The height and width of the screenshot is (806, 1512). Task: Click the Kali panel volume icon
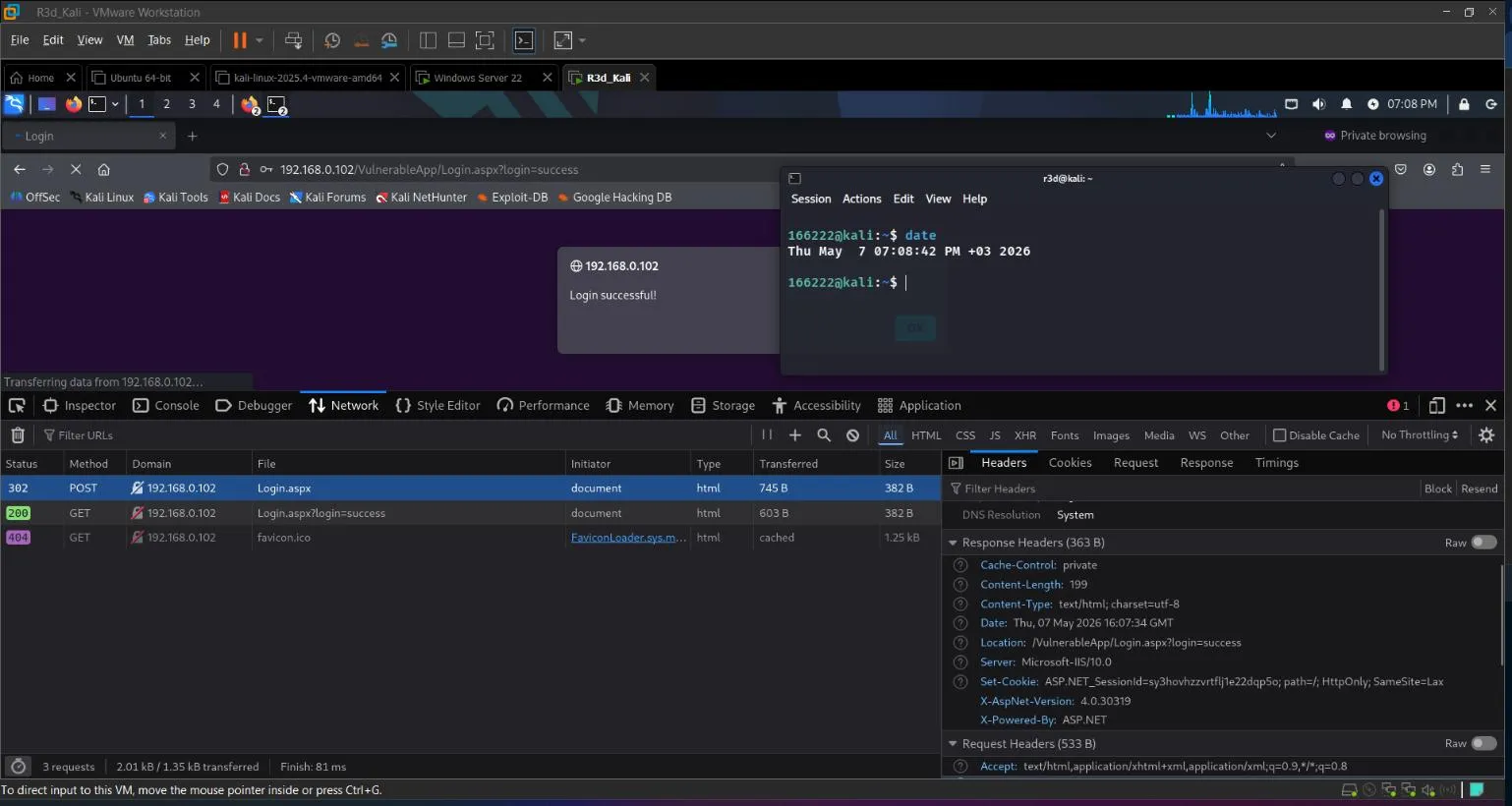click(1318, 103)
